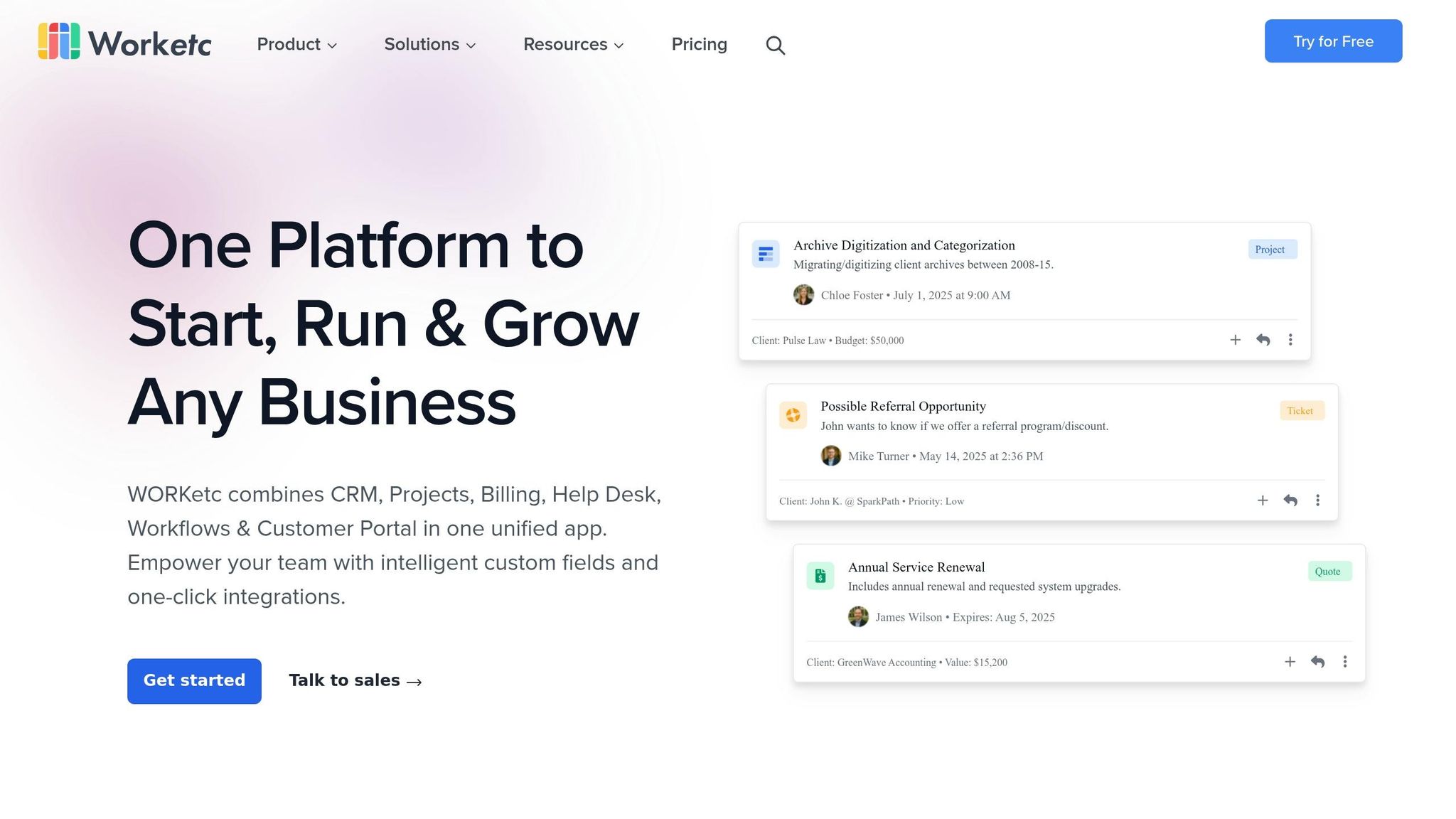Expand the Solutions dropdown menu
The height and width of the screenshot is (819, 1456).
[x=429, y=44]
